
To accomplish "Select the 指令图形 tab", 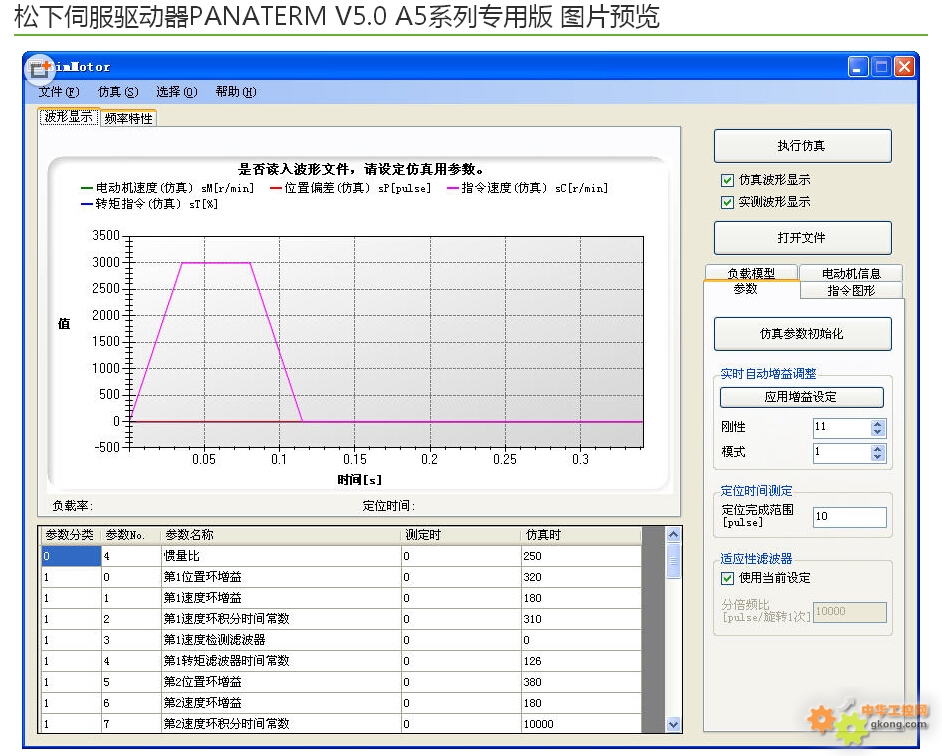I will [x=851, y=291].
